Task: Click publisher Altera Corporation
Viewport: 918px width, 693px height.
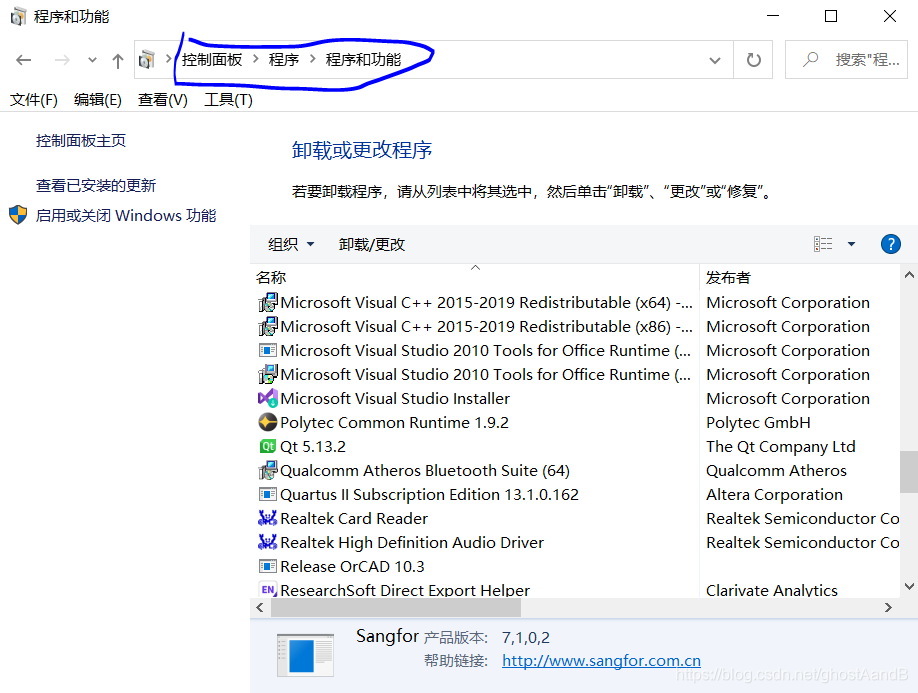Action: click(x=775, y=495)
